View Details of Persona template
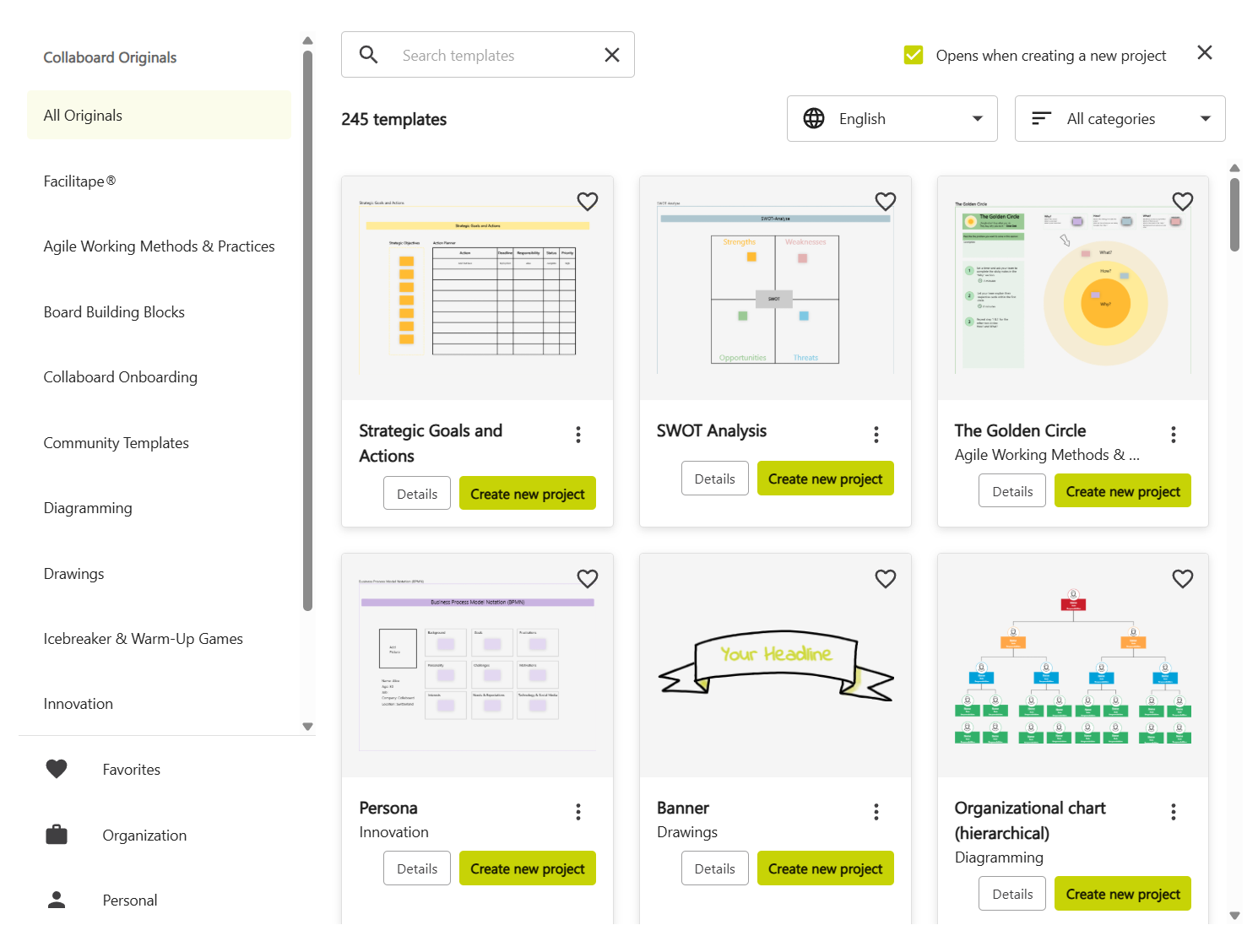The image size is (1258, 952). (417, 869)
